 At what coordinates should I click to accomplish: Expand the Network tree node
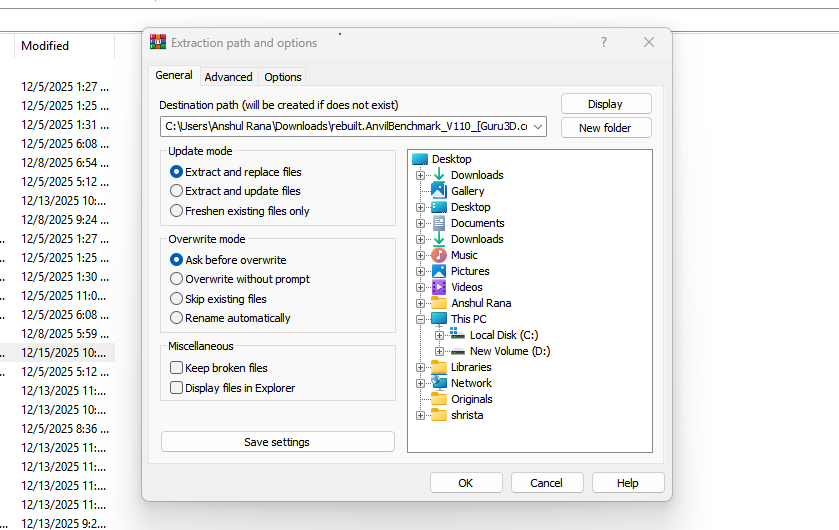(421, 383)
